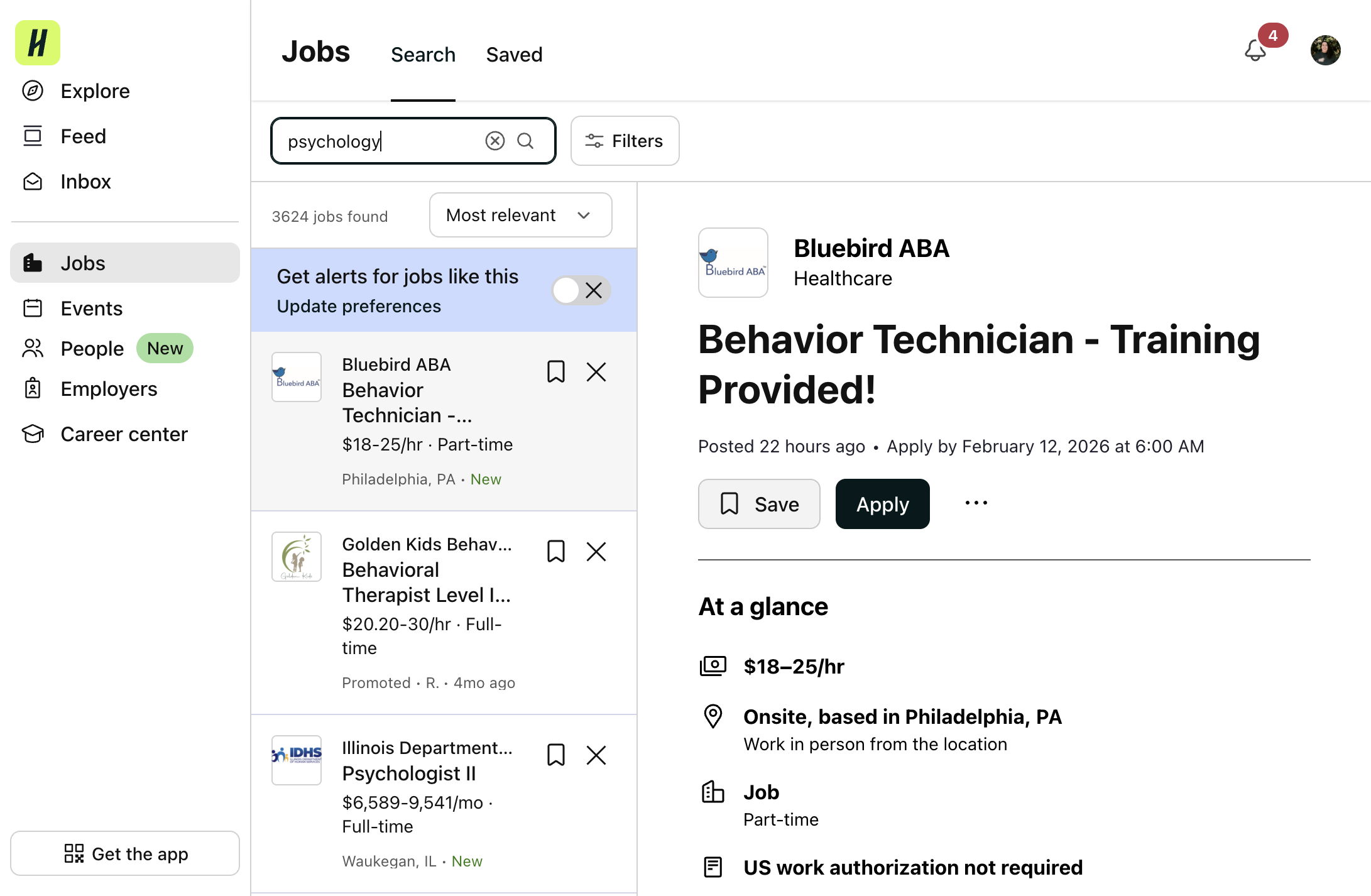
Task: Click into the psychology search field
Action: pyautogui.click(x=377, y=141)
